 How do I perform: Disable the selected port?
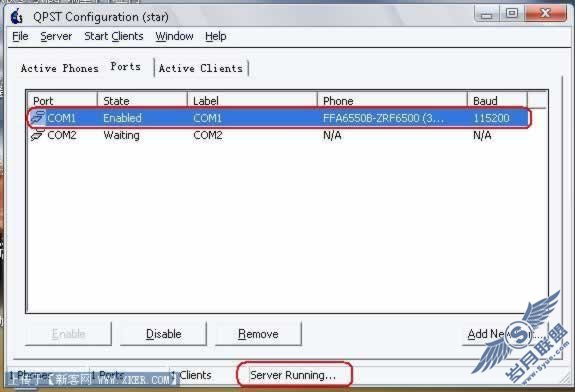coord(163,334)
